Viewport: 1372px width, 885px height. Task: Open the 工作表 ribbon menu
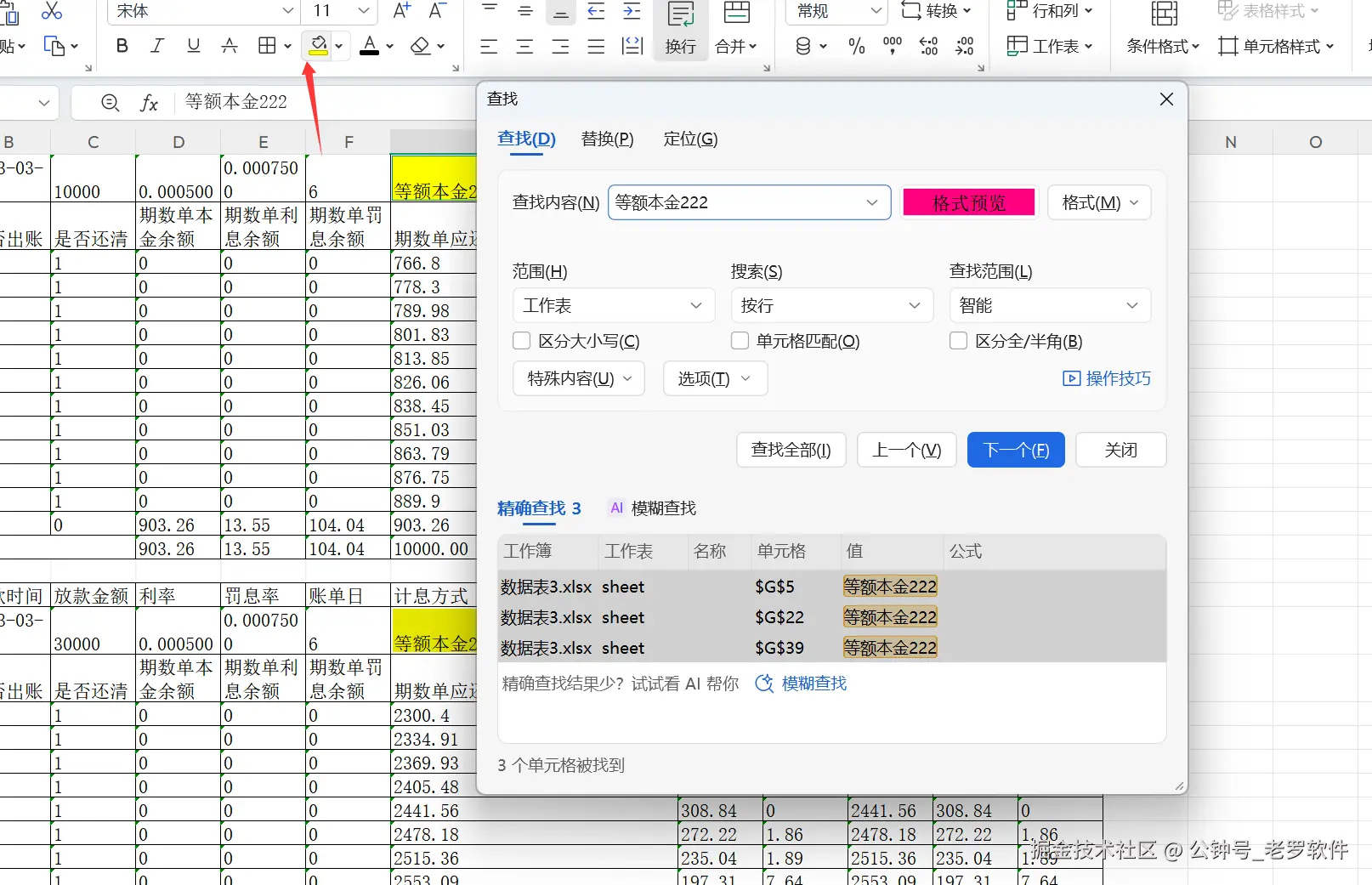pyautogui.click(x=1050, y=47)
